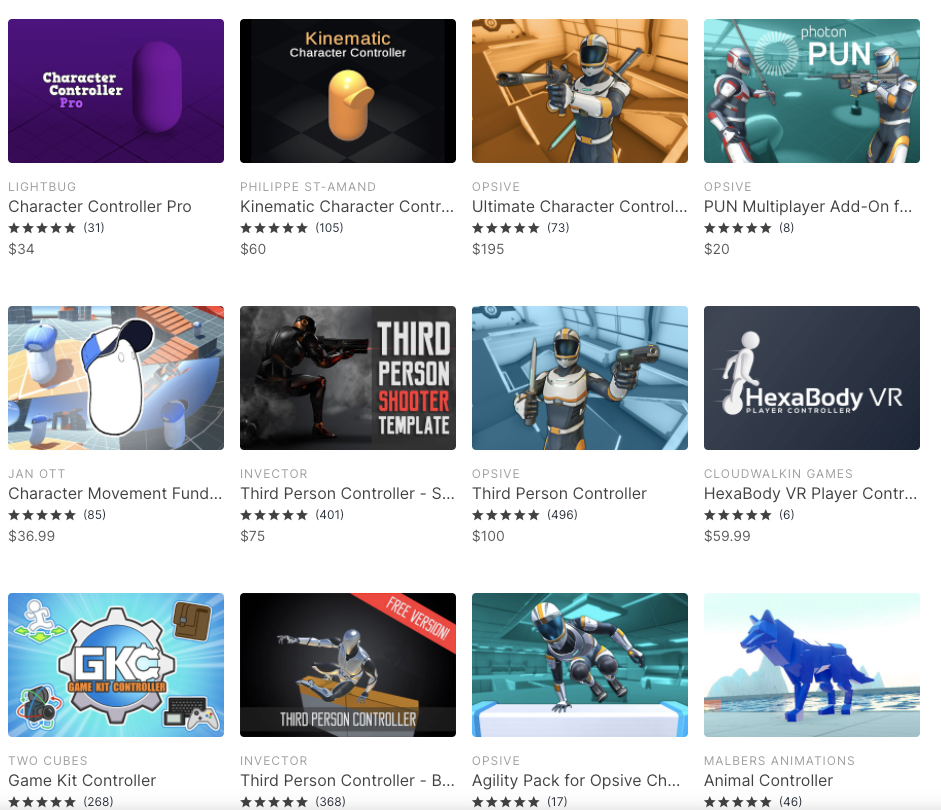
Task: Click the Character Movement Fund... title
Action: (x=115, y=493)
